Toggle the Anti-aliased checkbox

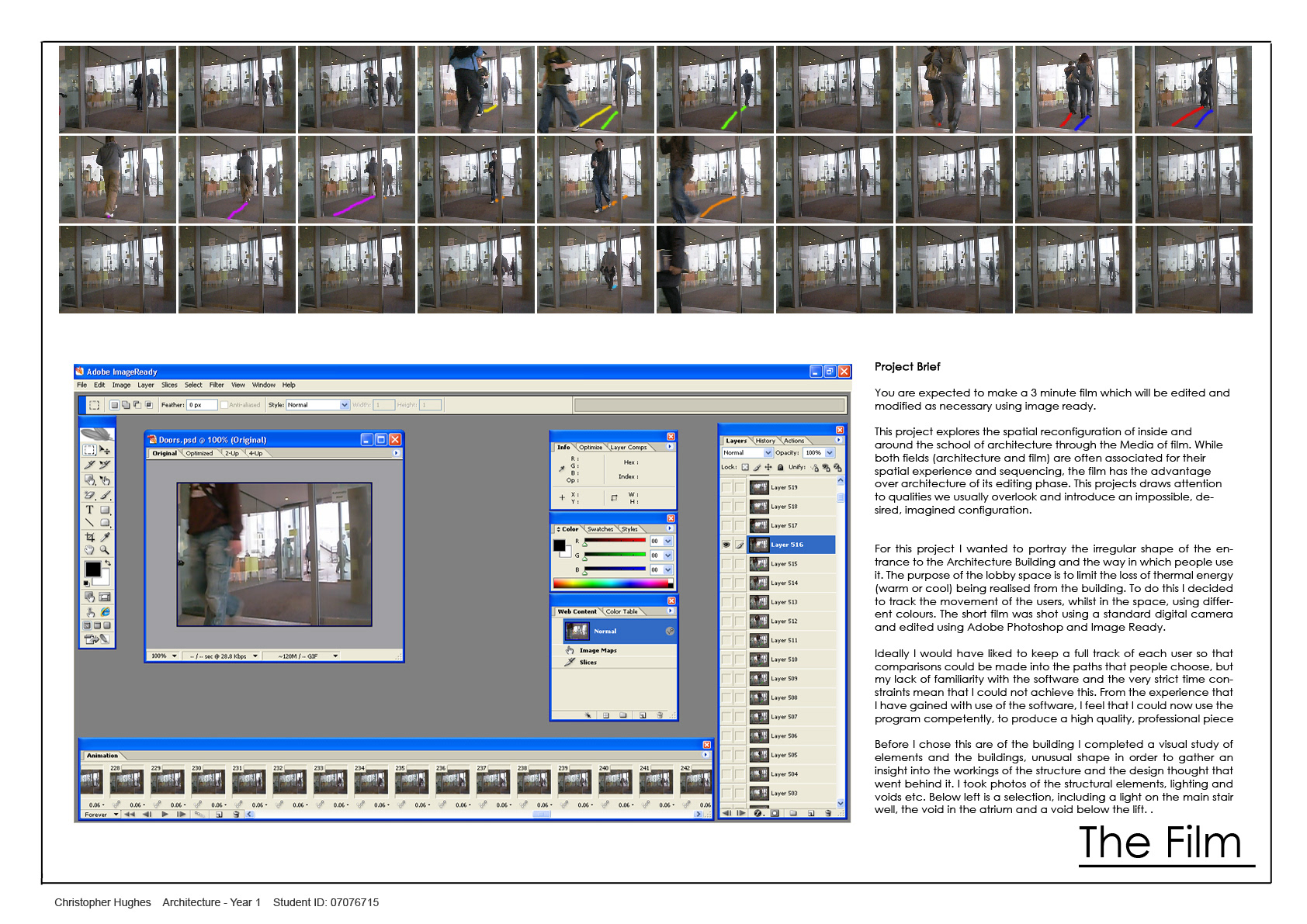point(224,405)
